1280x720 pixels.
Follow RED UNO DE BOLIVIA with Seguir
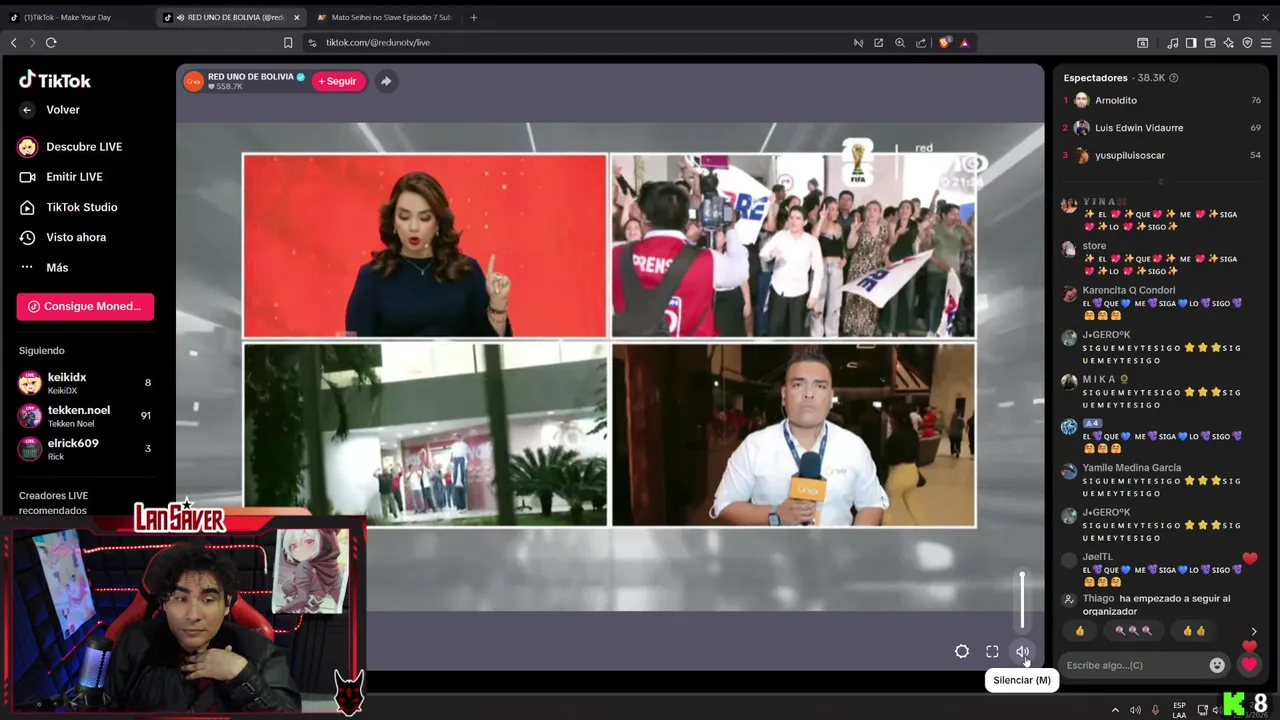click(338, 81)
